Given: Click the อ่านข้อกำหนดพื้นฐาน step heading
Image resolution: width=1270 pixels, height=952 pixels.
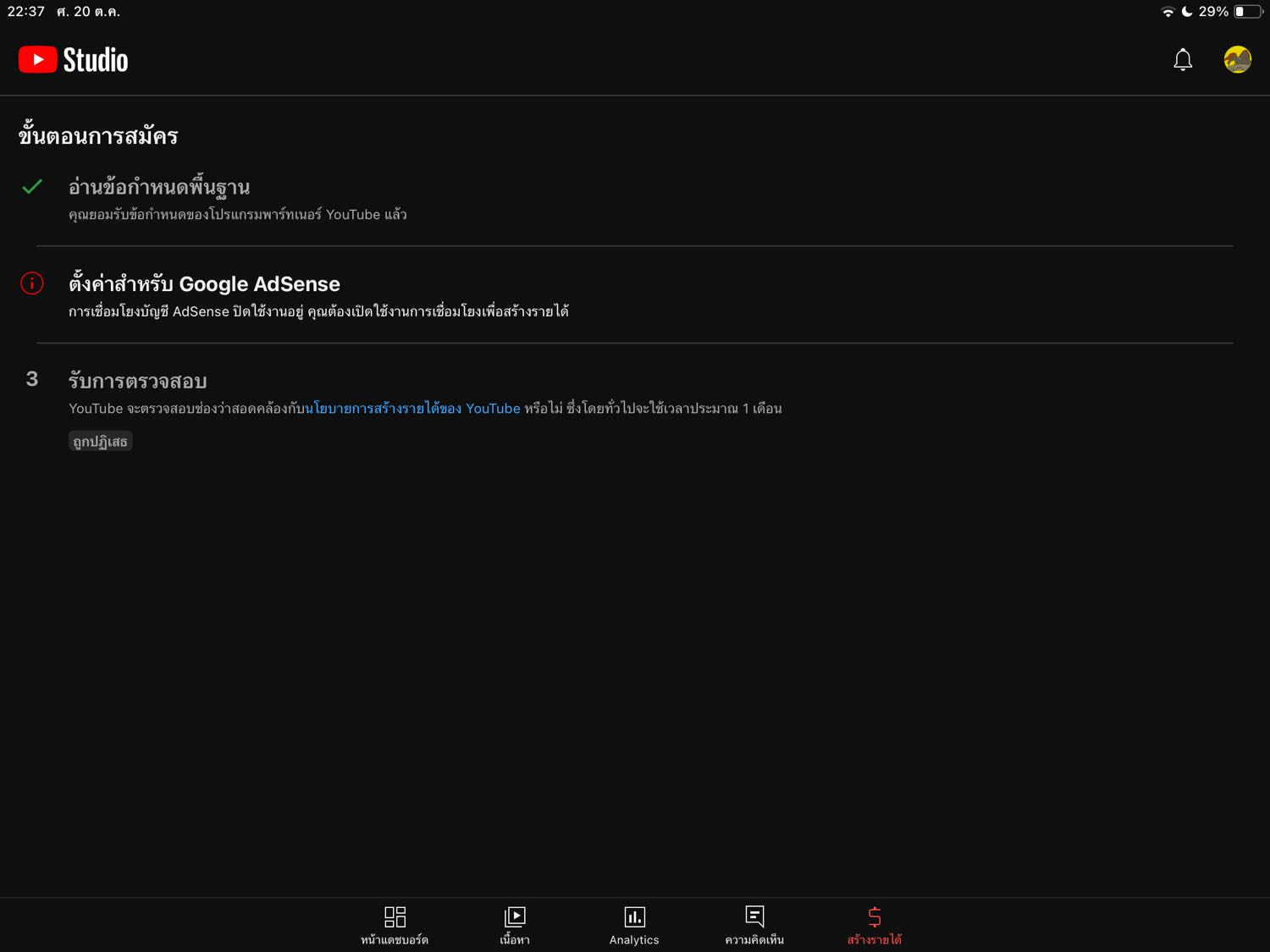Looking at the screenshot, I should click(x=159, y=187).
